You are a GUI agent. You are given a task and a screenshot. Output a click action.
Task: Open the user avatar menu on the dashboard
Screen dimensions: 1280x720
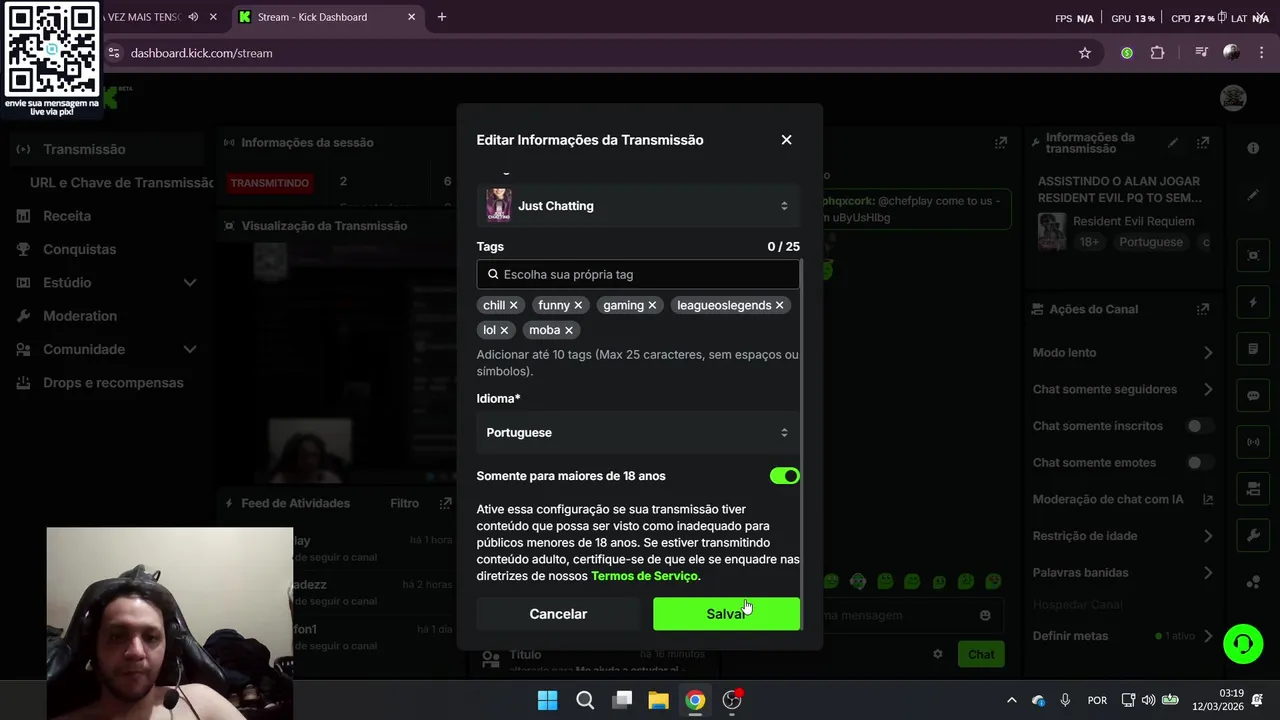[1233, 98]
